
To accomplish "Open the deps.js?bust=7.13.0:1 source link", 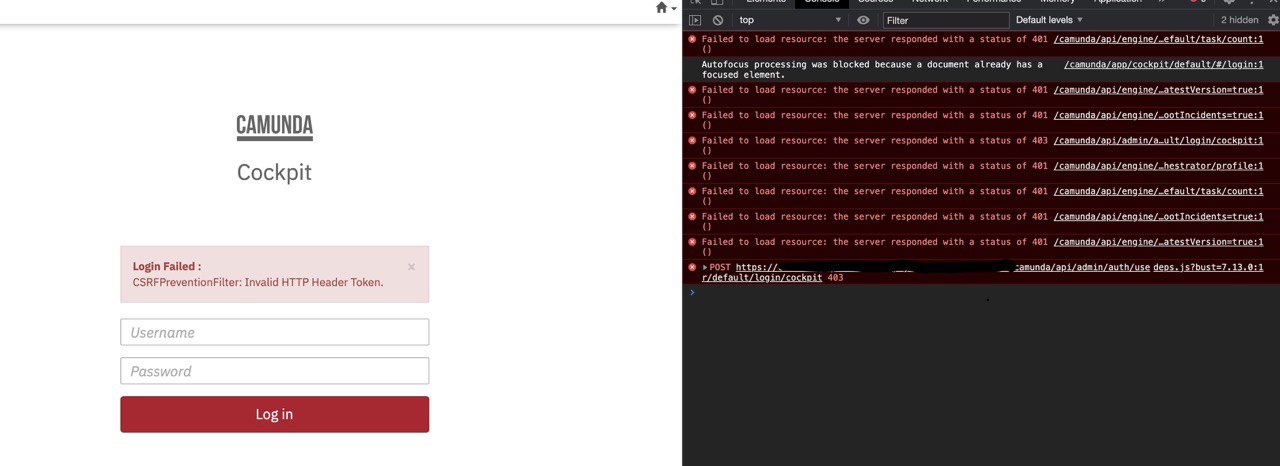I will tap(1208, 267).
